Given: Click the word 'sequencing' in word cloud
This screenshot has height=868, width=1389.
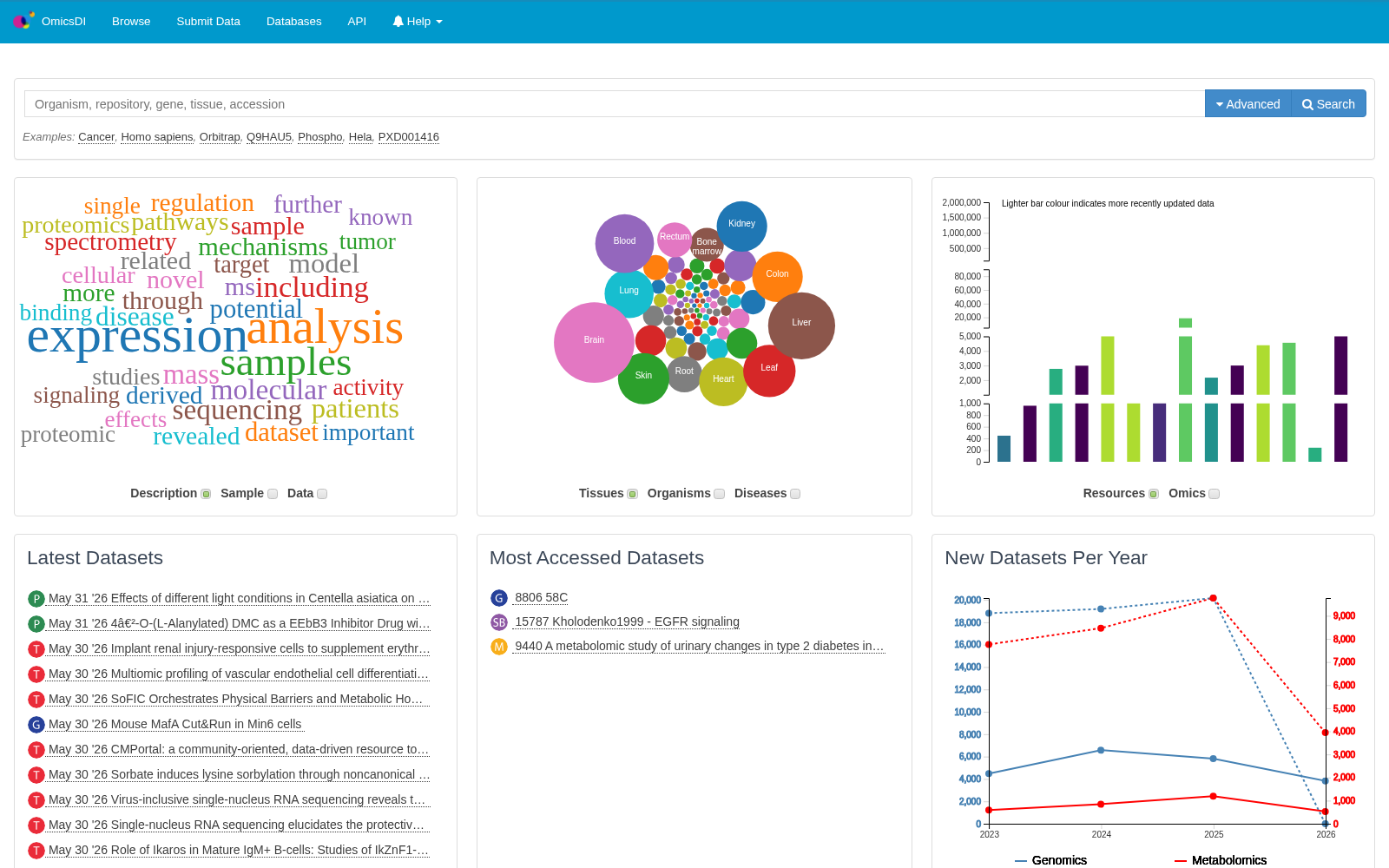Looking at the screenshot, I should pos(237,410).
